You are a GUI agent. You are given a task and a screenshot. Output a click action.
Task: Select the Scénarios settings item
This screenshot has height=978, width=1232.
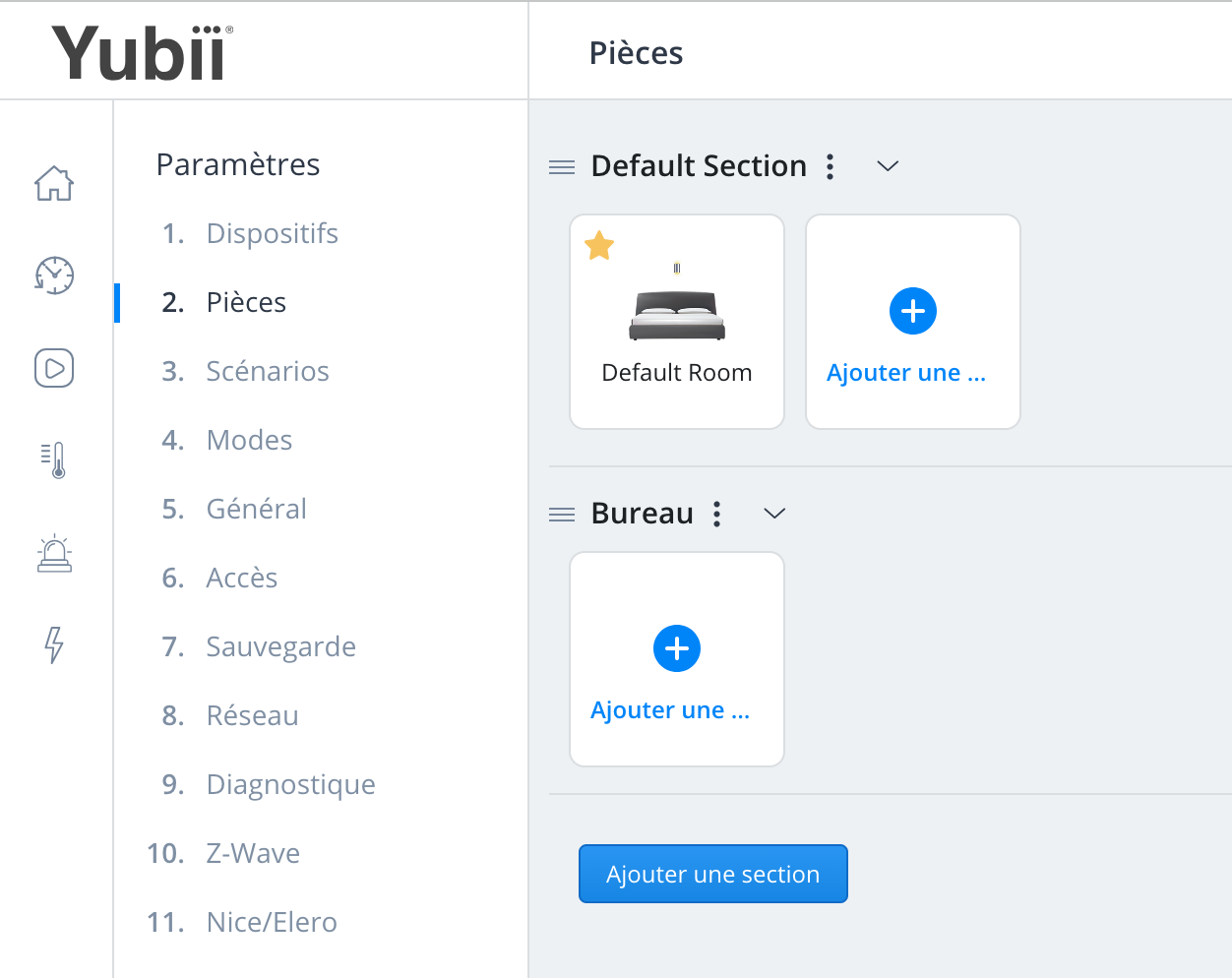pyautogui.click(x=268, y=371)
